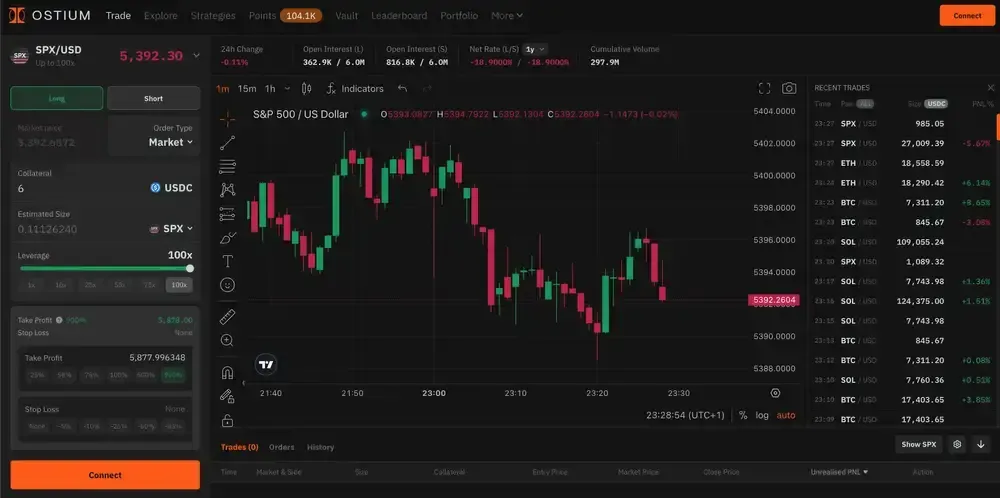
Task: Open the emoji icons tool
Action: pos(228,285)
